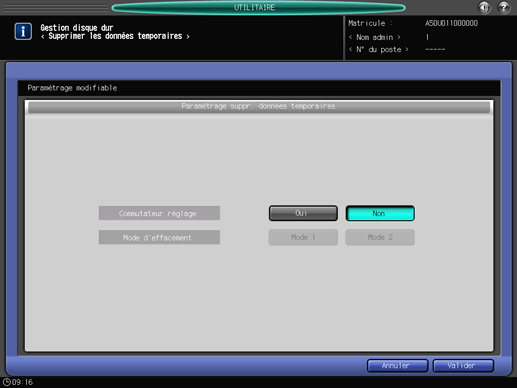The image size is (517, 388).
Task: Click the clock icon beside 09:16
Action: click(x=6, y=382)
